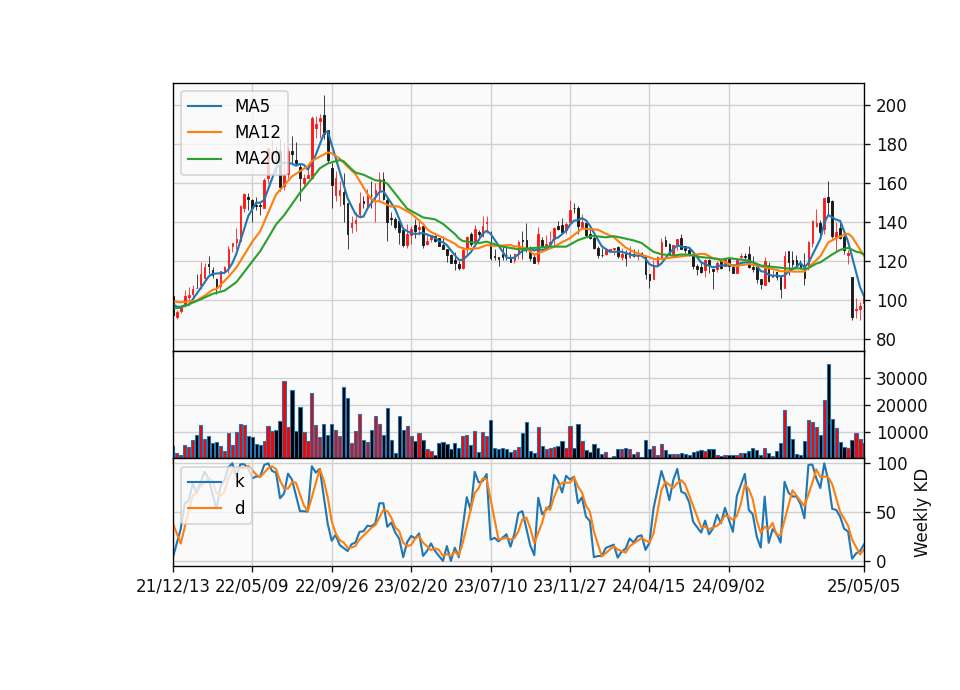Click the 140 price axis label
The width and height of the screenshot is (960, 690).
891,223
